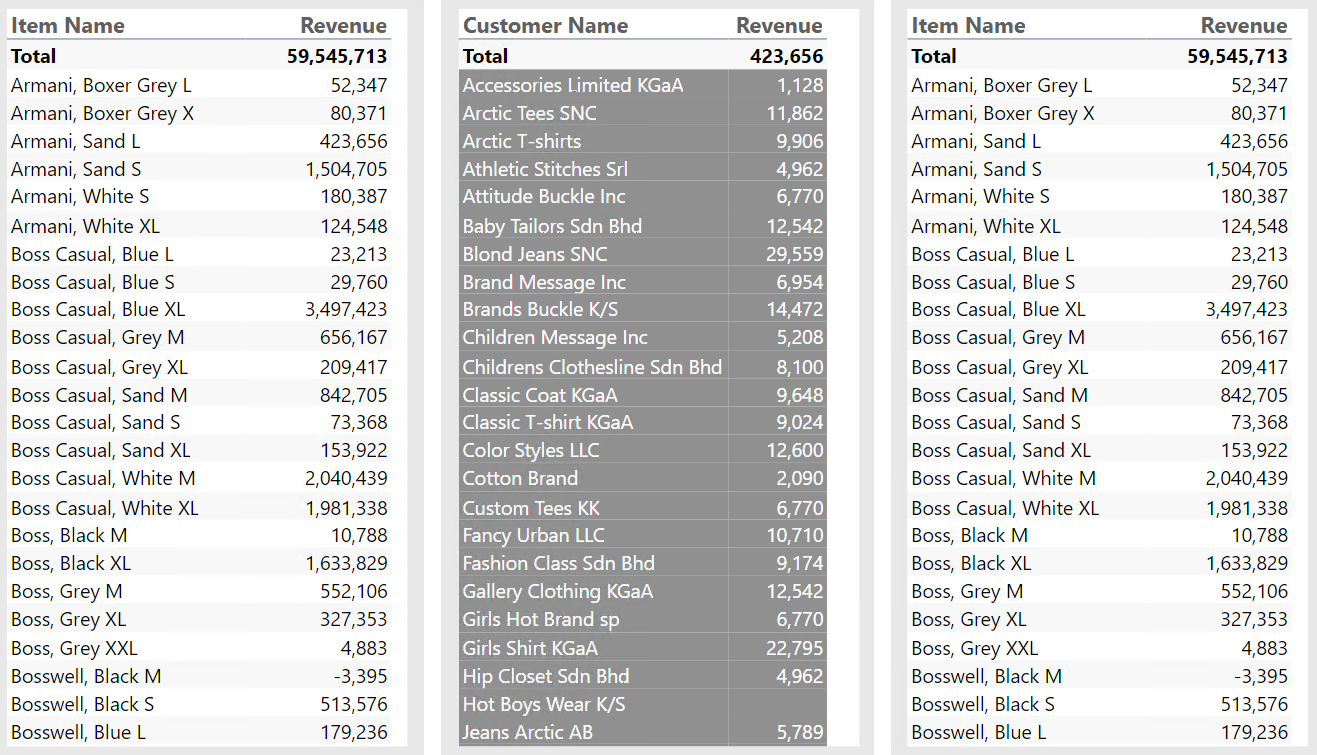The image size is (1317, 755).
Task: Select revenue 10,710 of Fancy Urban LLC
Action: pyautogui.click(x=795, y=535)
